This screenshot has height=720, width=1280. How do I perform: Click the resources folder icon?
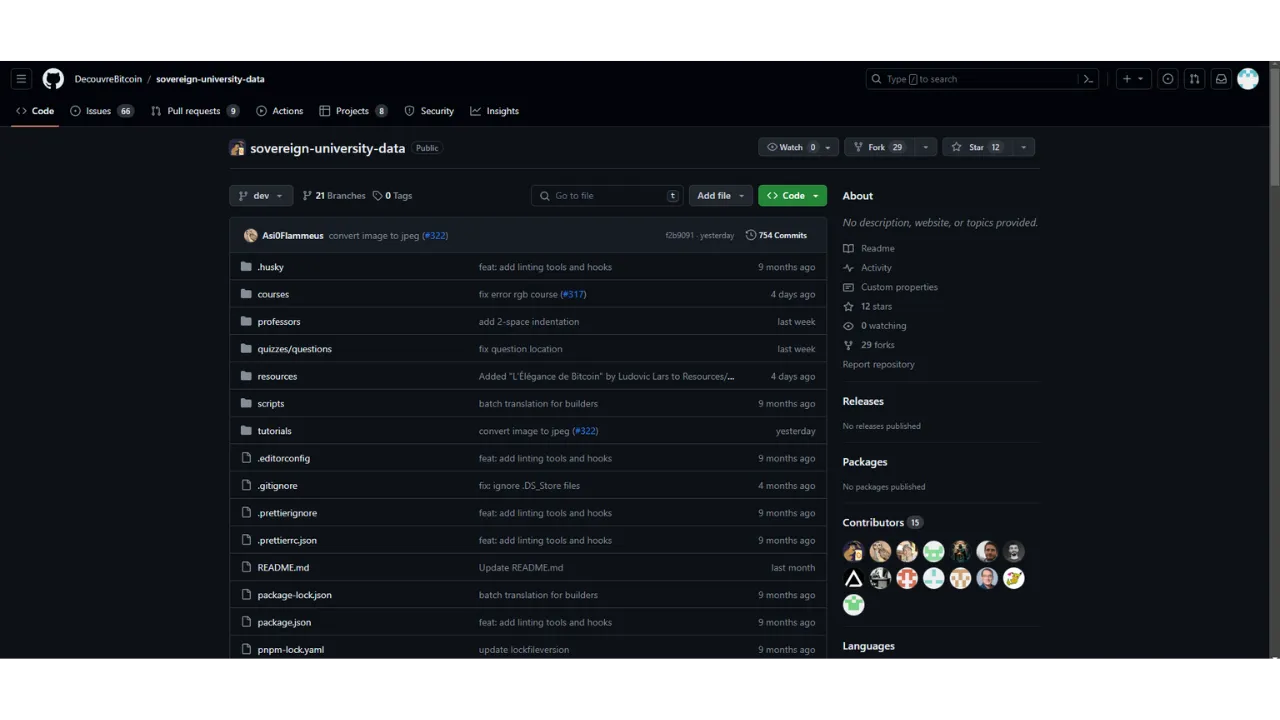(x=246, y=376)
